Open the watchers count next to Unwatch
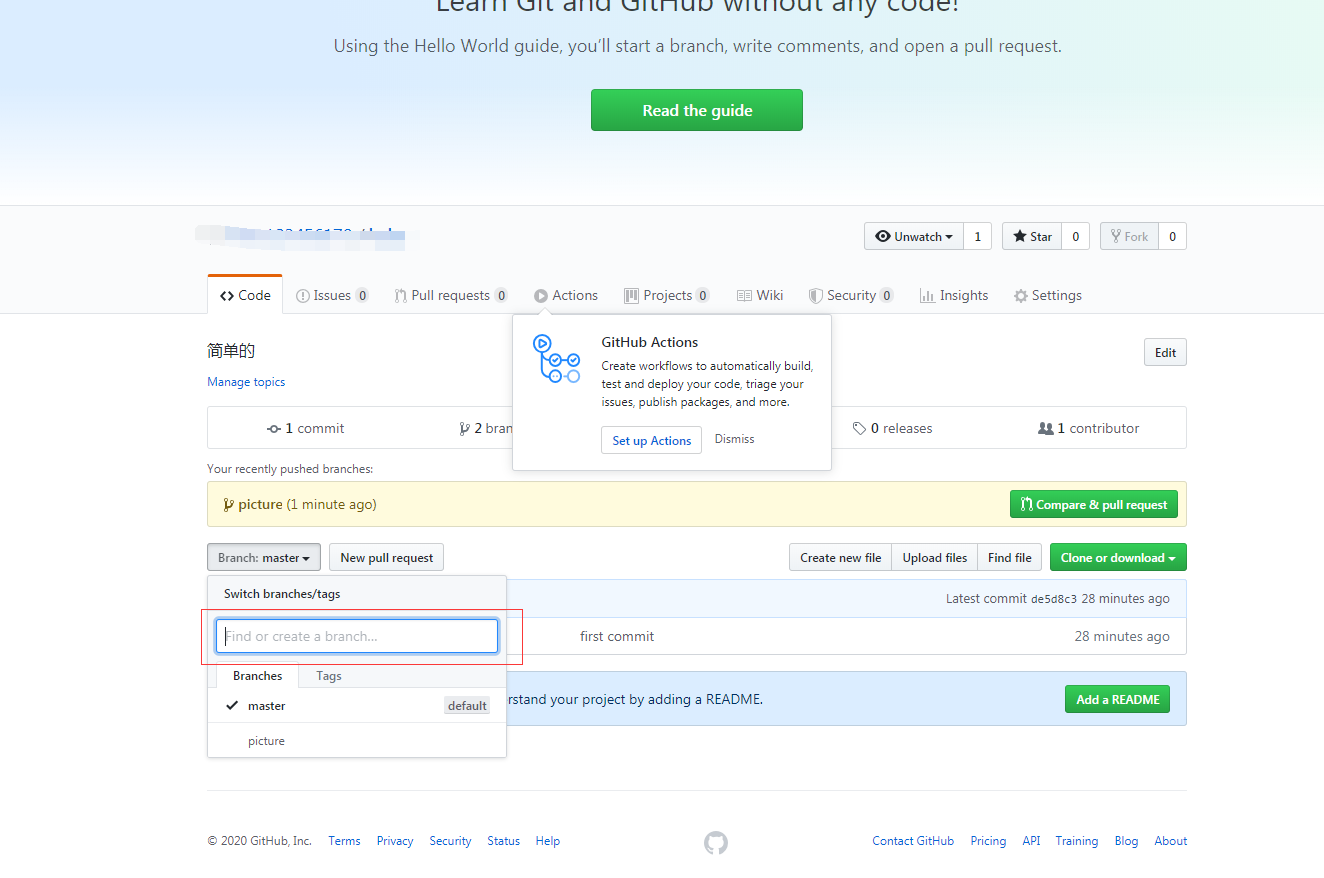 (978, 236)
